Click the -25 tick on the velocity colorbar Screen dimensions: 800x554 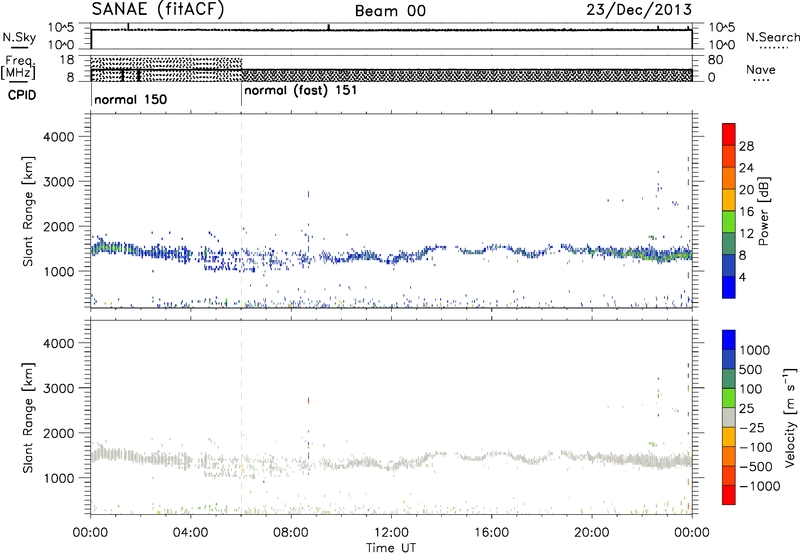[x=753, y=428]
